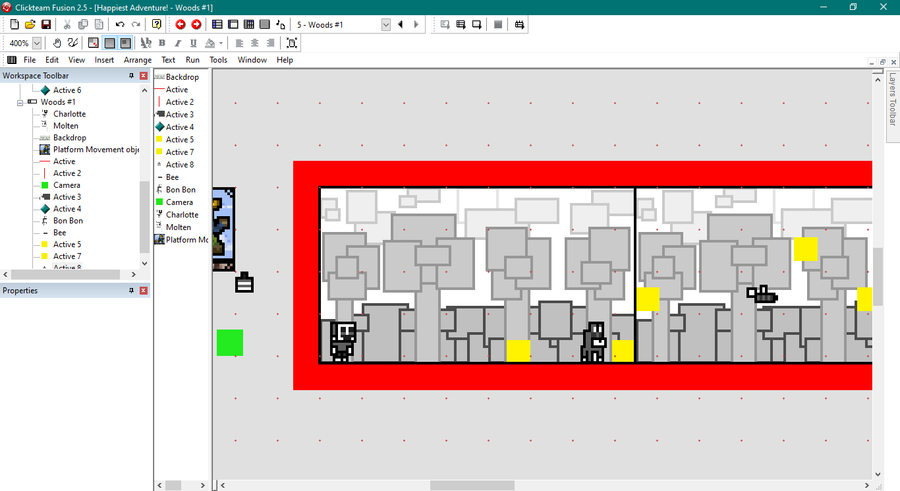This screenshot has height=491, width=900.
Task: Open the Insert menu
Action: point(104,60)
